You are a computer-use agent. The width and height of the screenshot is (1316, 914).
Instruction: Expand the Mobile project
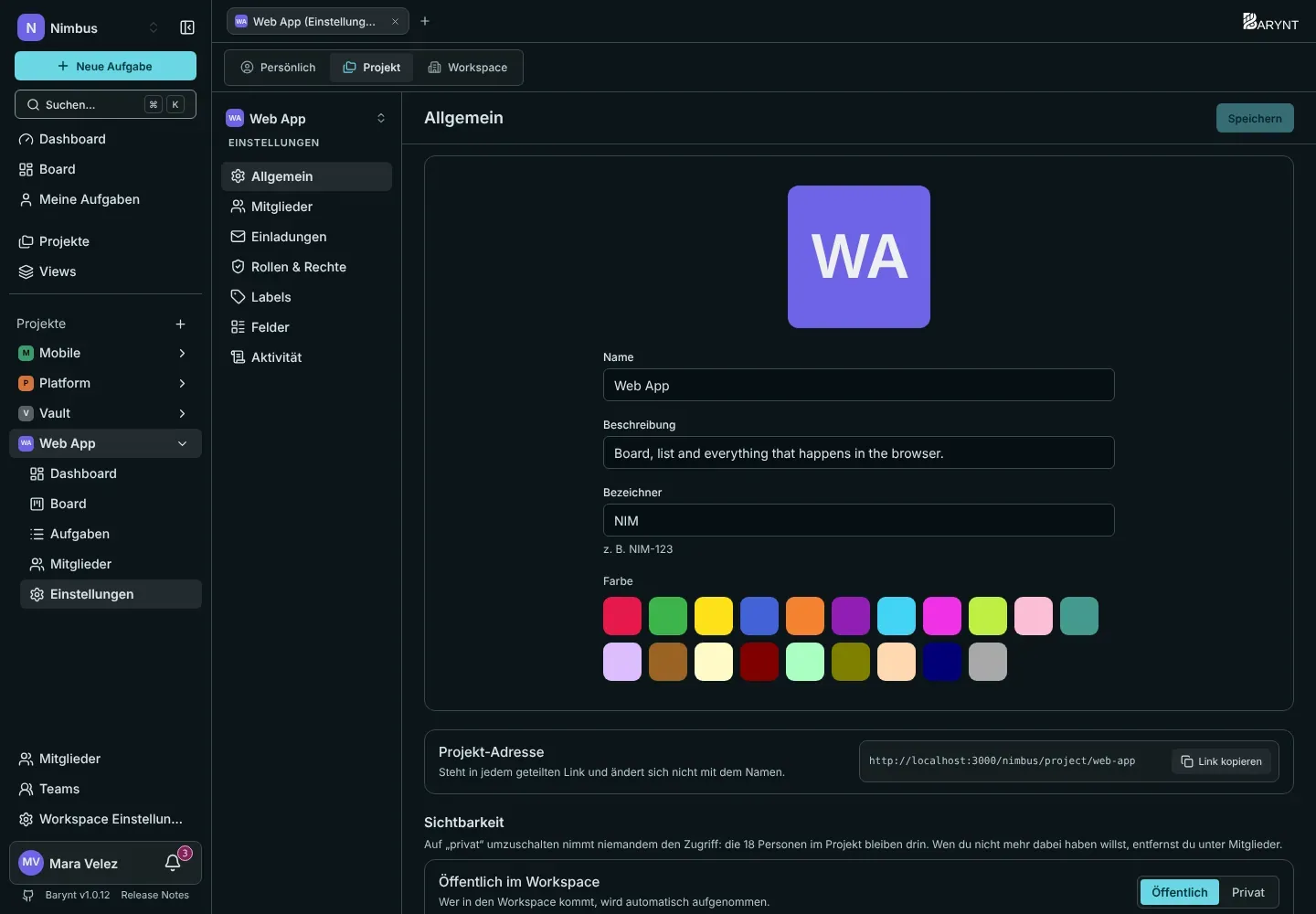tap(182, 353)
